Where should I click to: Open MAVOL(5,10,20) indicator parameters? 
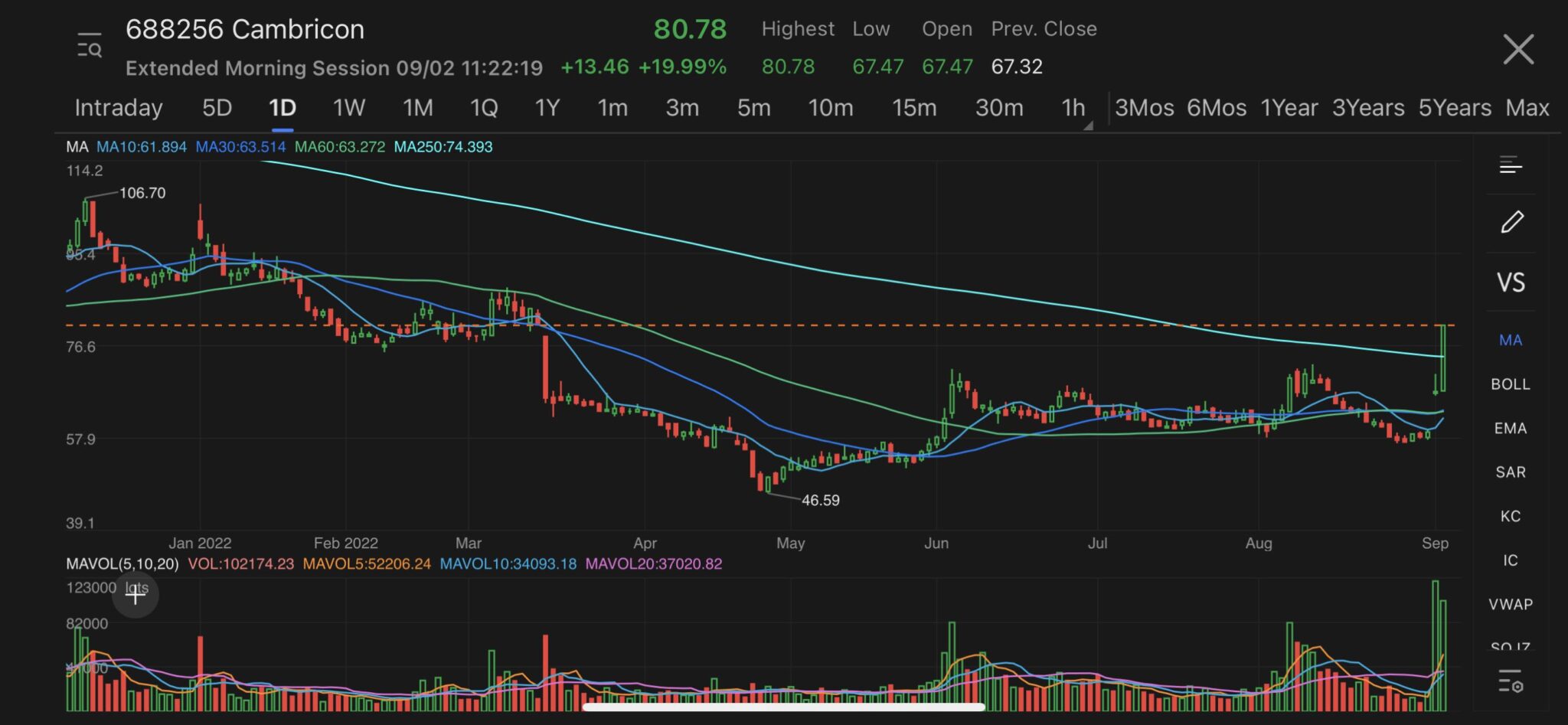[122, 564]
